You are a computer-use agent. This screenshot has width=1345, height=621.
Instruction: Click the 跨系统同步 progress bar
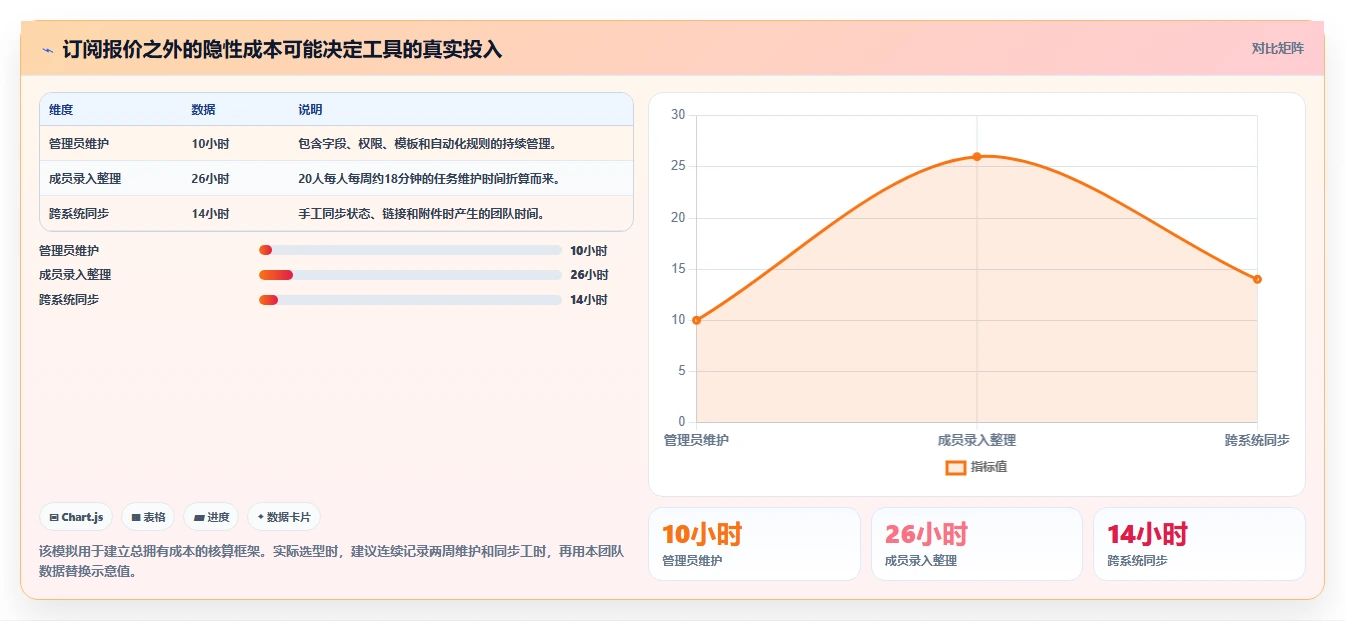tap(410, 300)
